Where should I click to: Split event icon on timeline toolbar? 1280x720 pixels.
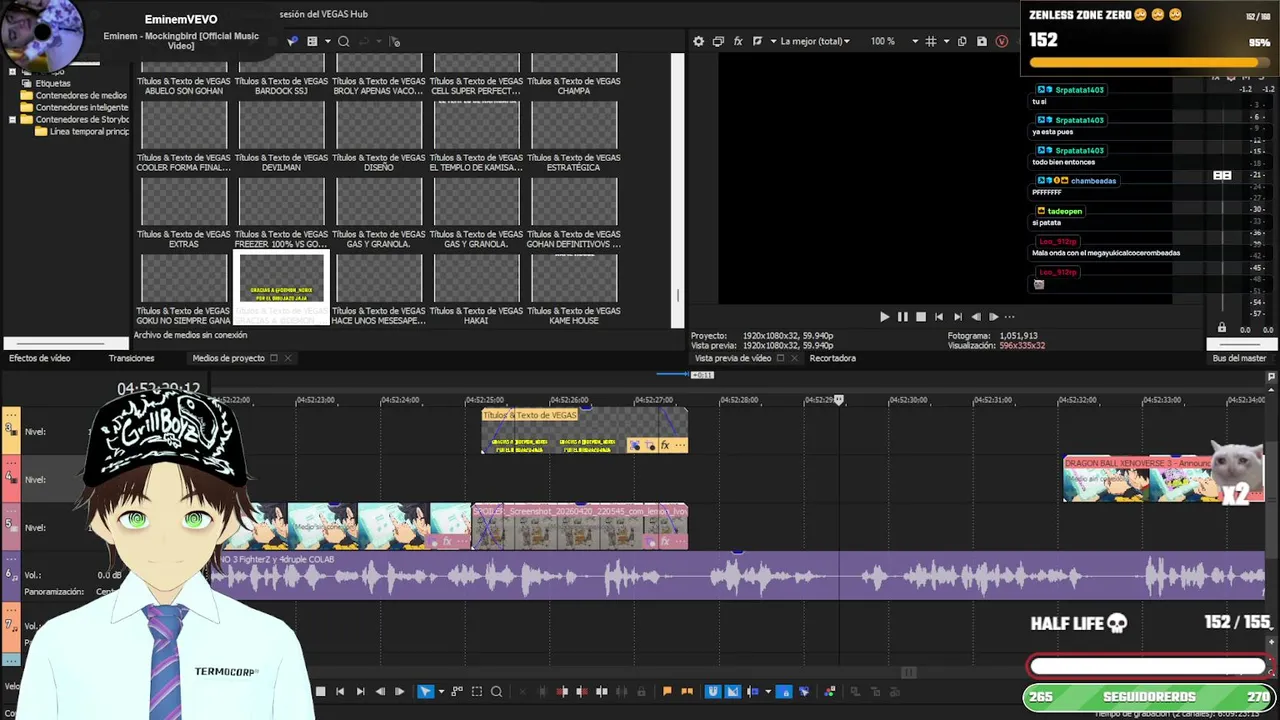coord(601,691)
